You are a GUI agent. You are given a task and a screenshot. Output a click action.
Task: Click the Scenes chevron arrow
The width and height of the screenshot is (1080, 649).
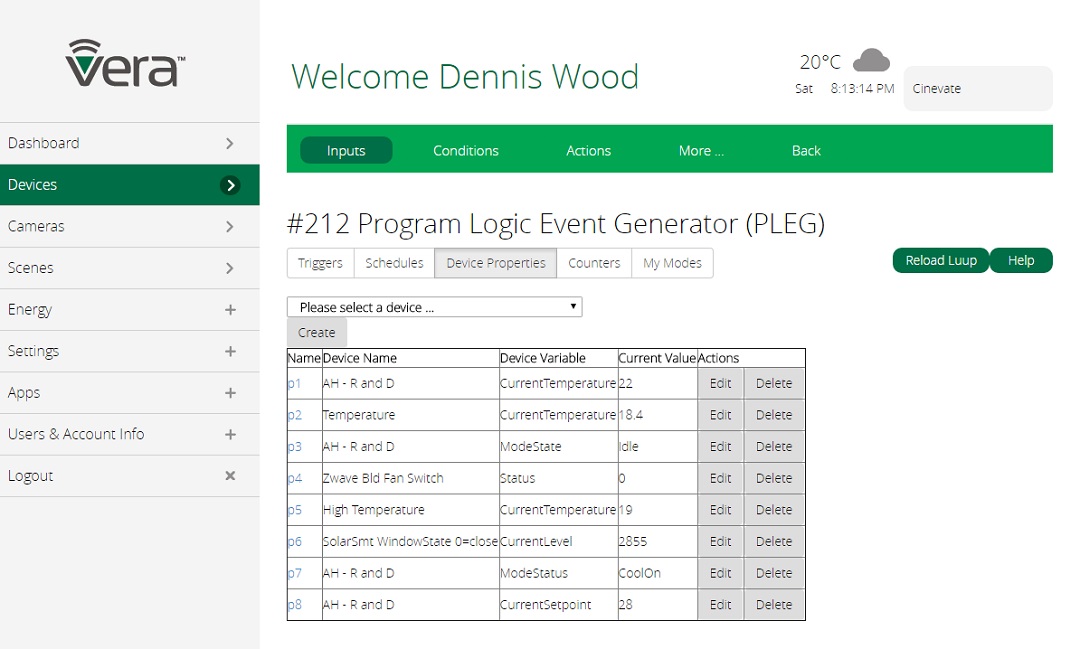[x=230, y=268]
